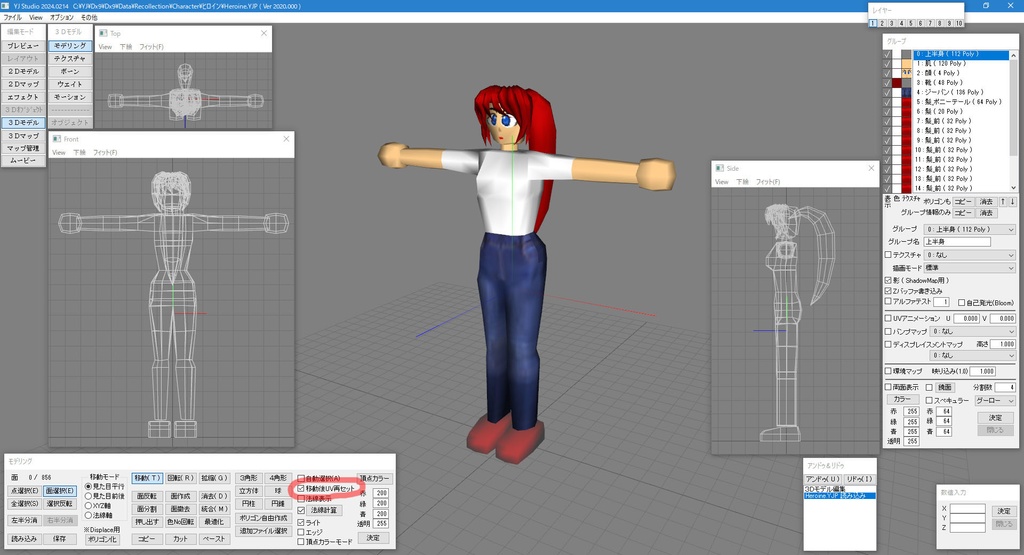Select layer 1 in the レイヤー panel
The width and height of the screenshot is (1024, 555).
(872, 23)
